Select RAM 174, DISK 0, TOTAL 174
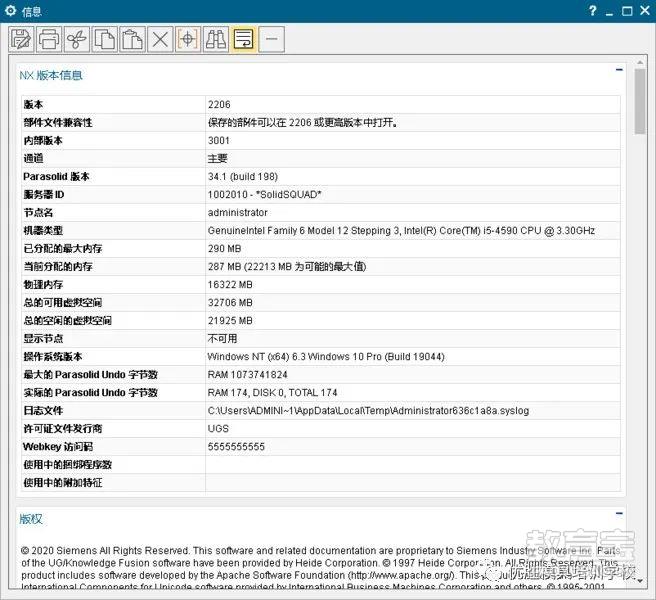Image resolution: width=656 pixels, height=600 pixels. (272, 392)
